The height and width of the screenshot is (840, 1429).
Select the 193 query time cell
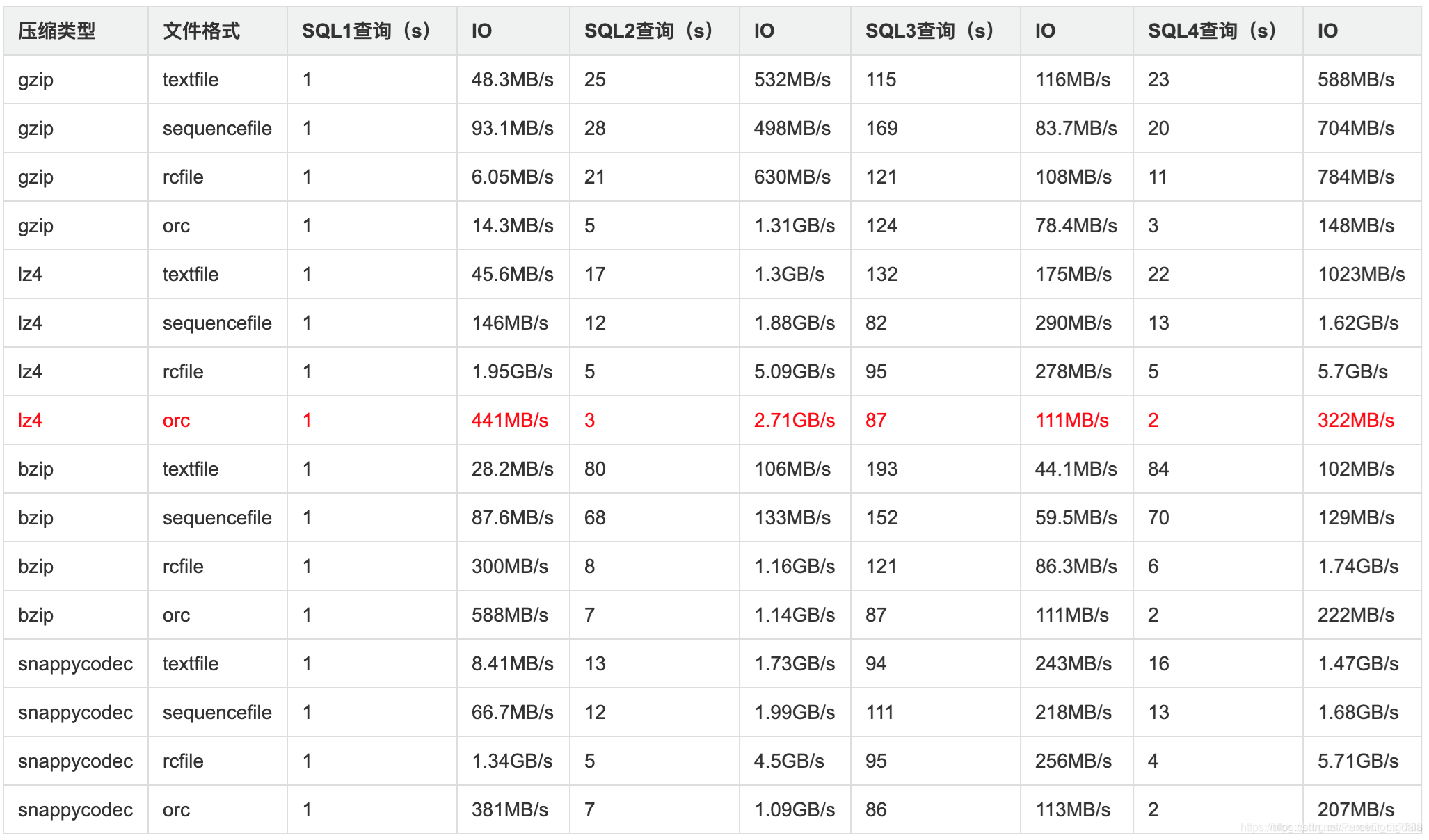click(881, 469)
